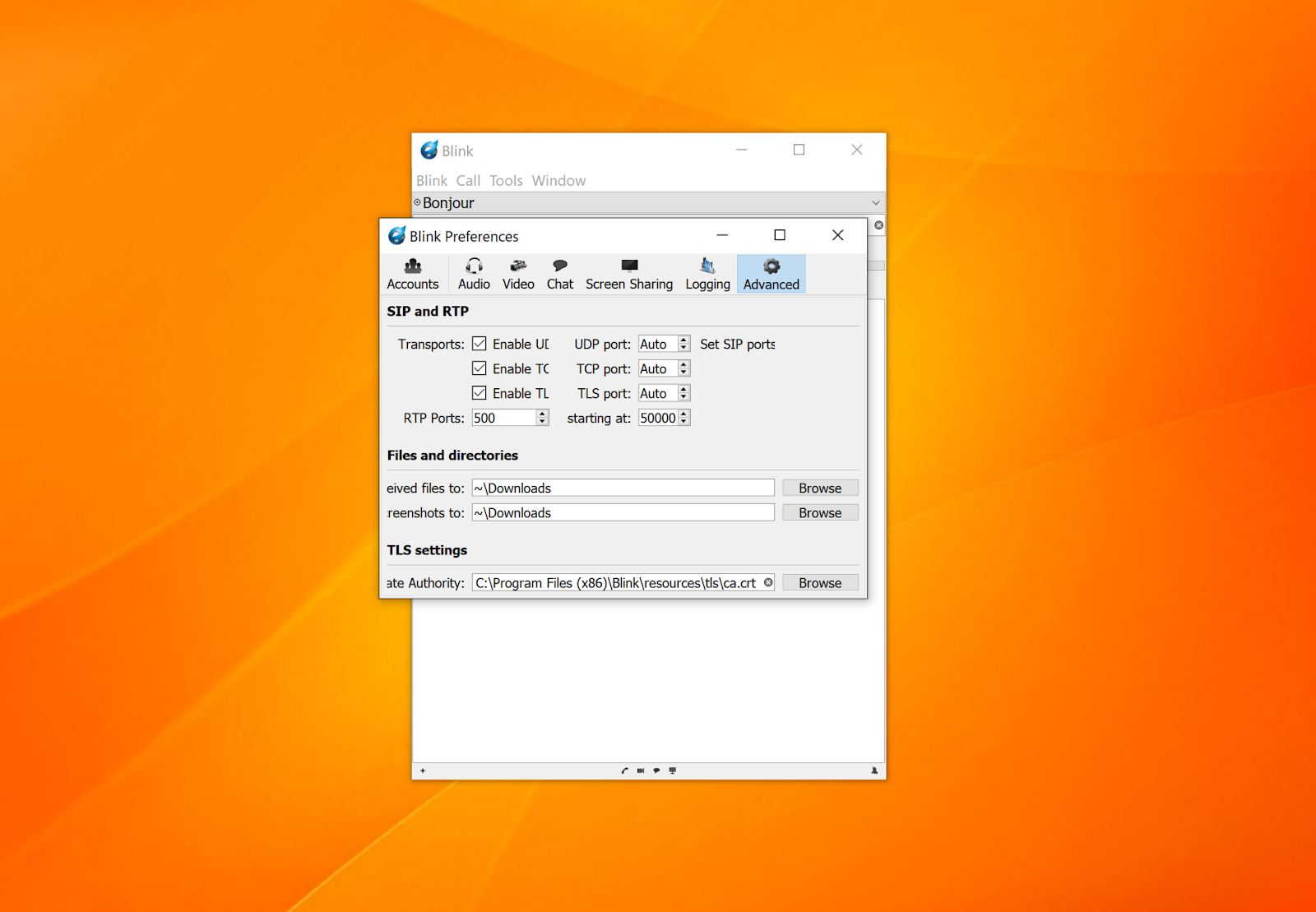Click the starting at 50000 field
The height and width of the screenshot is (912, 1316).
click(x=658, y=418)
